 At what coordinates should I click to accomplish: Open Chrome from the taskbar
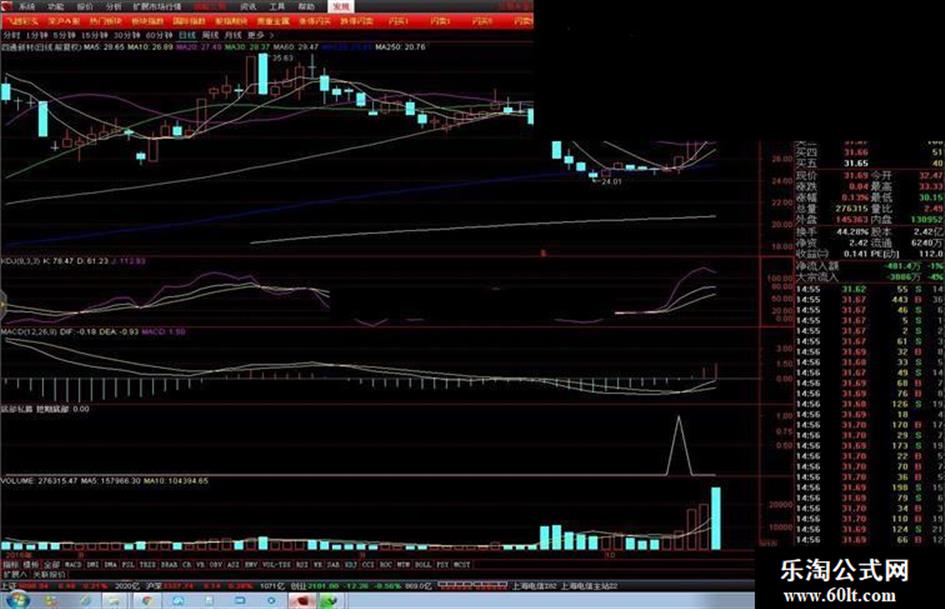pos(146,601)
